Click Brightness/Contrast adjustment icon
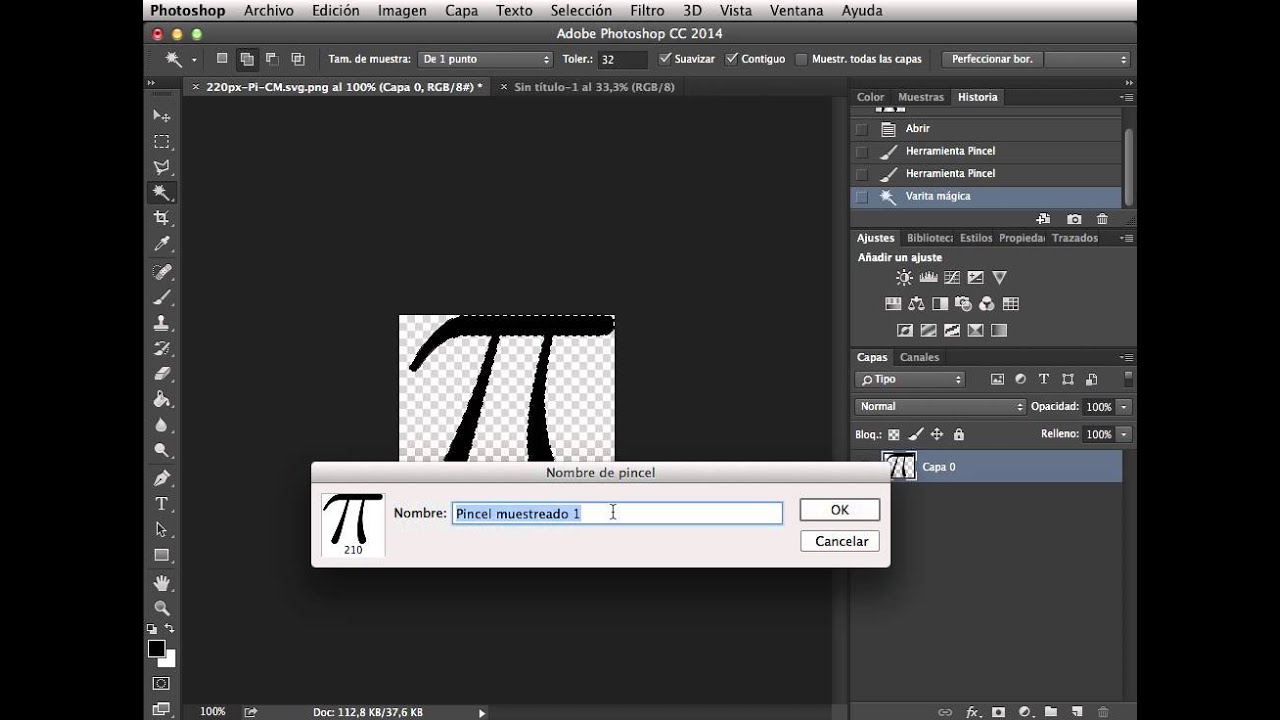Screen dimensions: 1280x720 tap(904, 278)
